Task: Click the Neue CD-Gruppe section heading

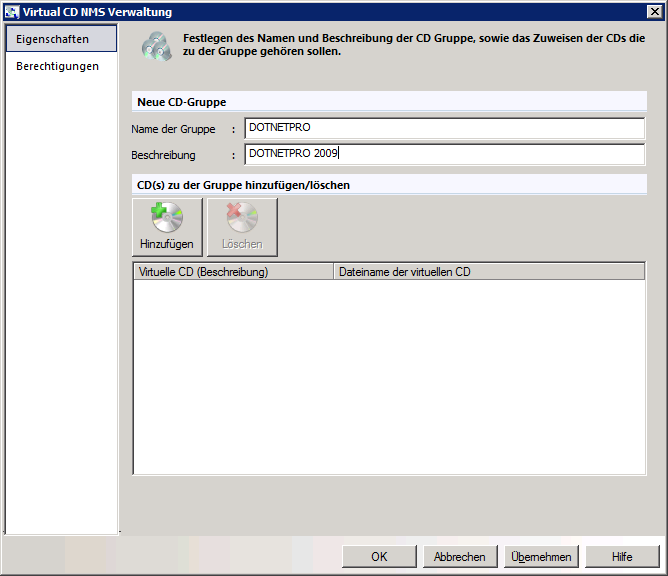Action: point(181,102)
